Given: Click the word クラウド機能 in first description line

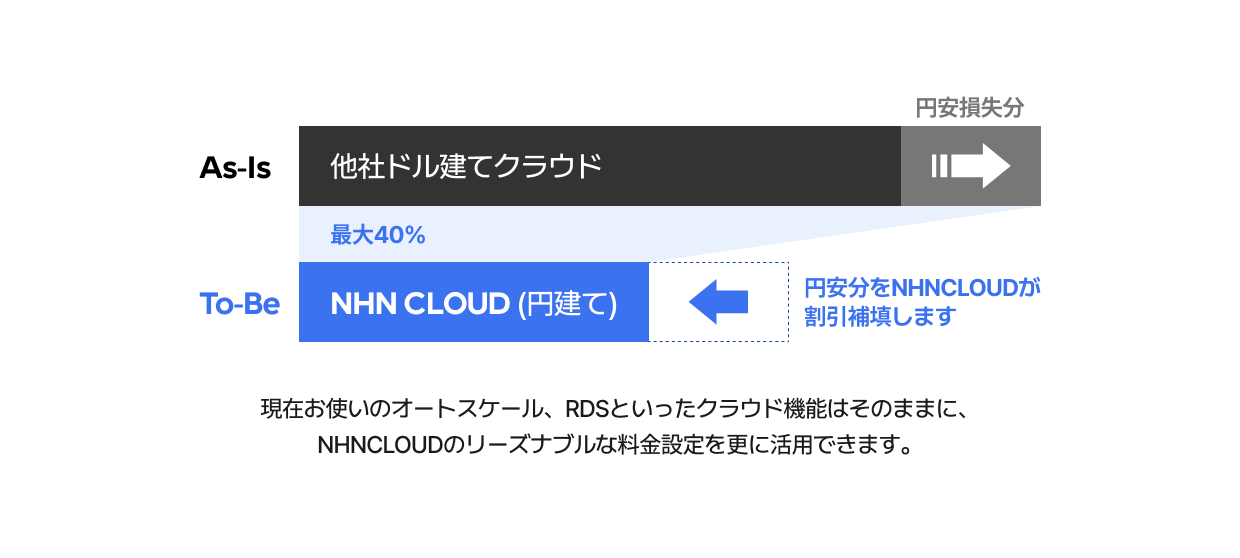Looking at the screenshot, I should coord(760,409).
